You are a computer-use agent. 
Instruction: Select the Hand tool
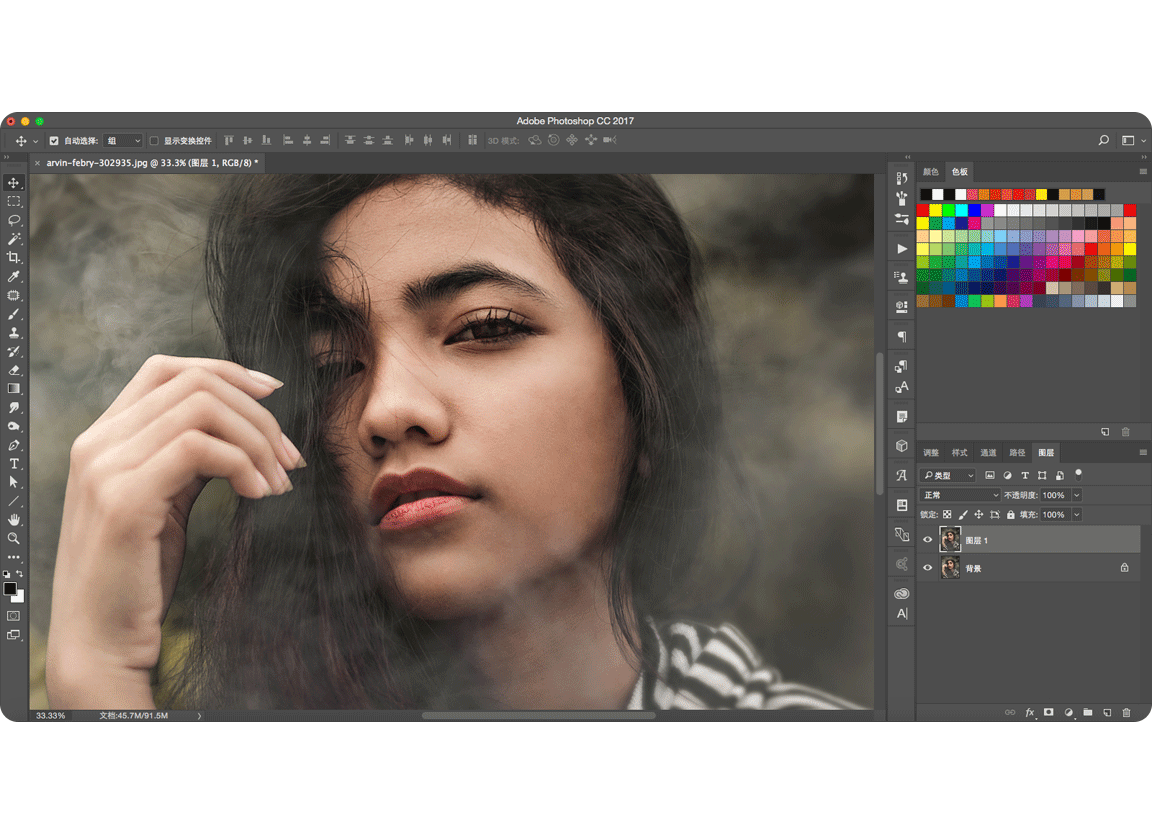click(x=14, y=520)
